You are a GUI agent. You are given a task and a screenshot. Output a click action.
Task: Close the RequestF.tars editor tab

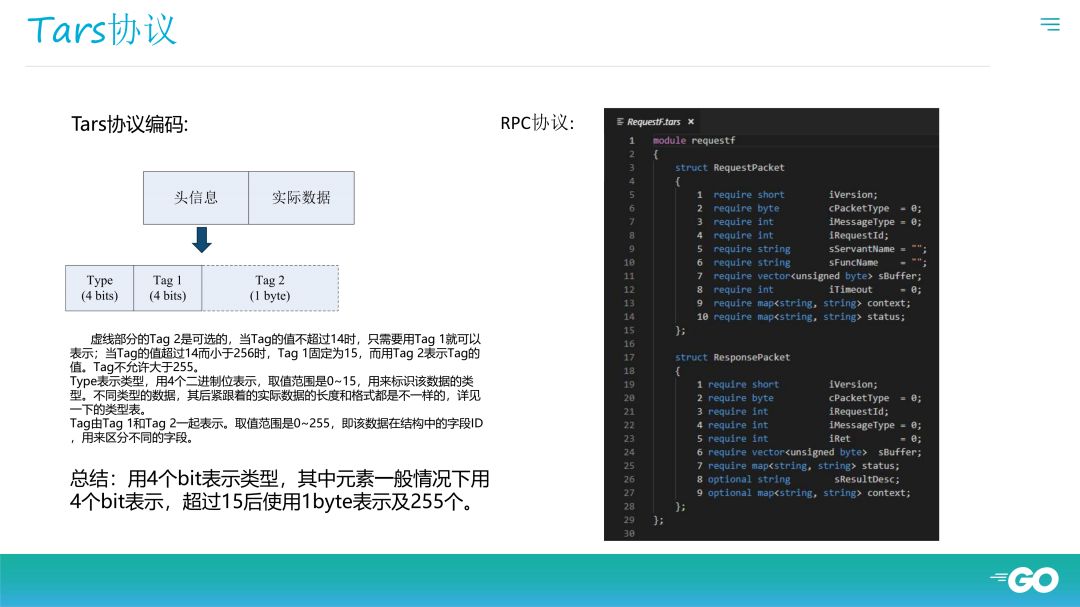point(691,122)
